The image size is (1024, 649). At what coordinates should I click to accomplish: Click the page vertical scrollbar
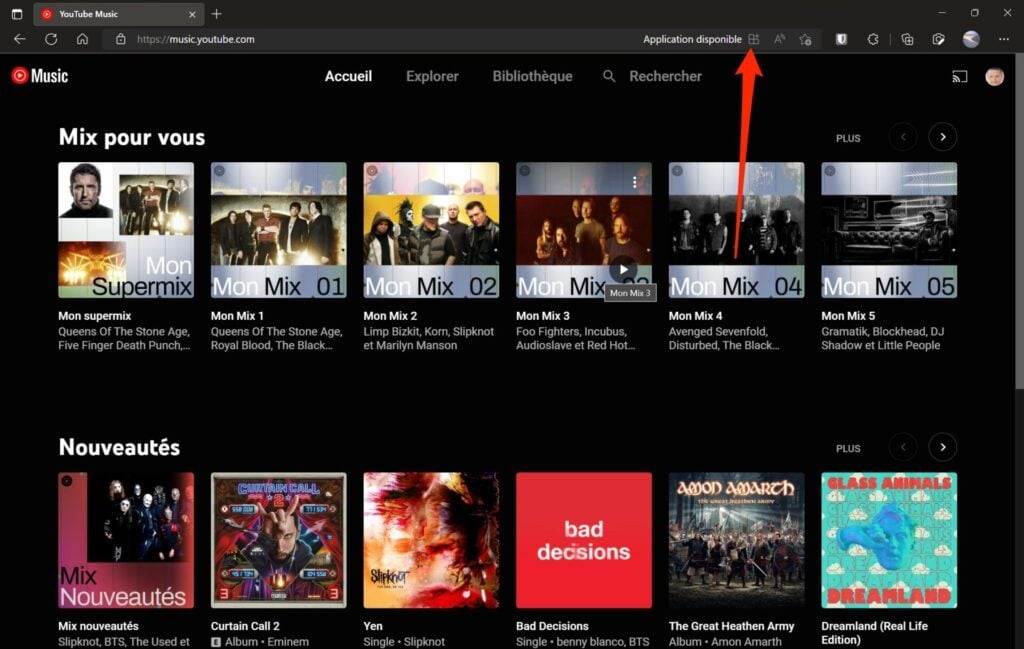(1019, 222)
